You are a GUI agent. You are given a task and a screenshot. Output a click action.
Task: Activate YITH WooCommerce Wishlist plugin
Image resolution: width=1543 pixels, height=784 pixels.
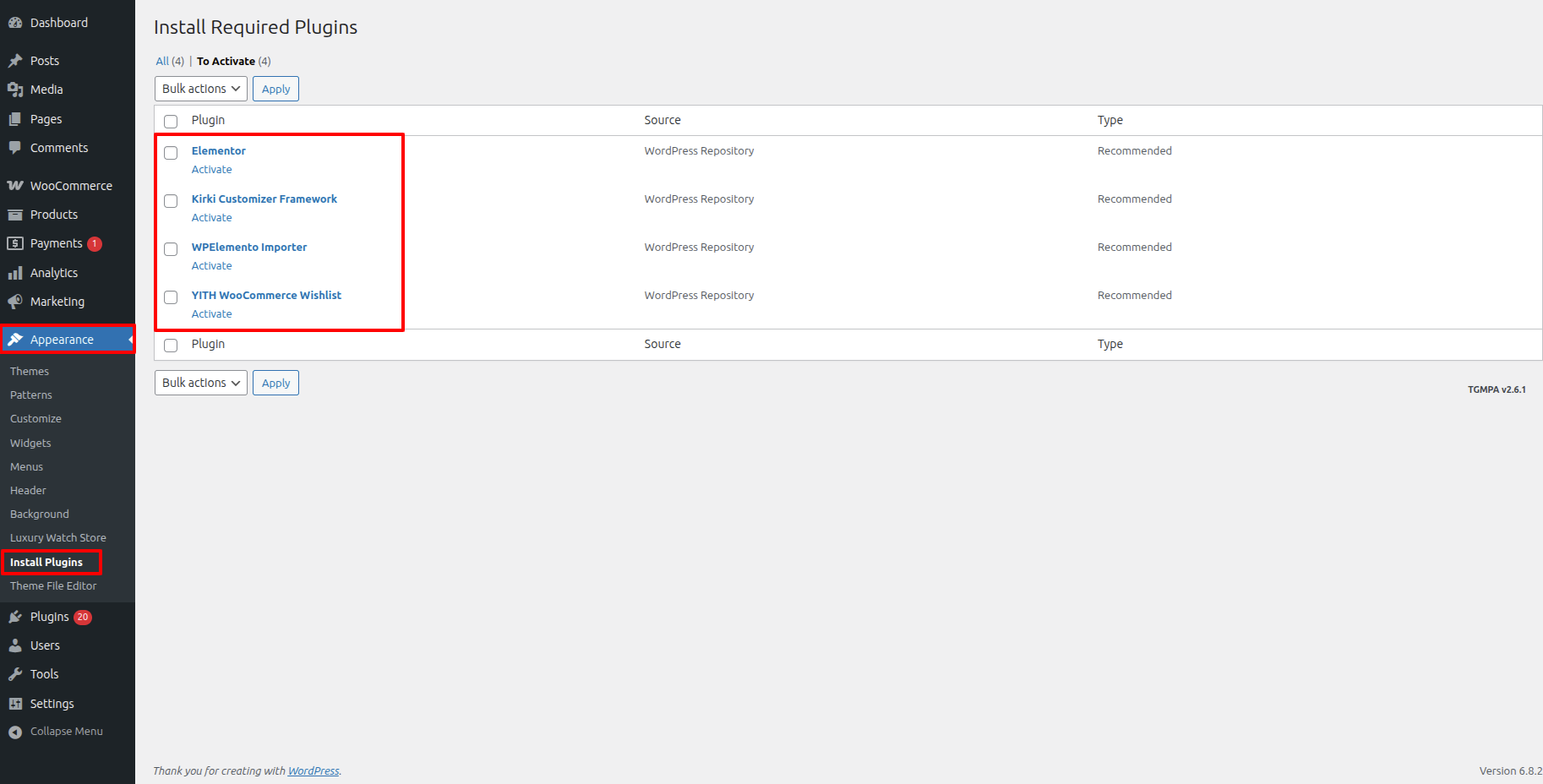tap(211, 314)
